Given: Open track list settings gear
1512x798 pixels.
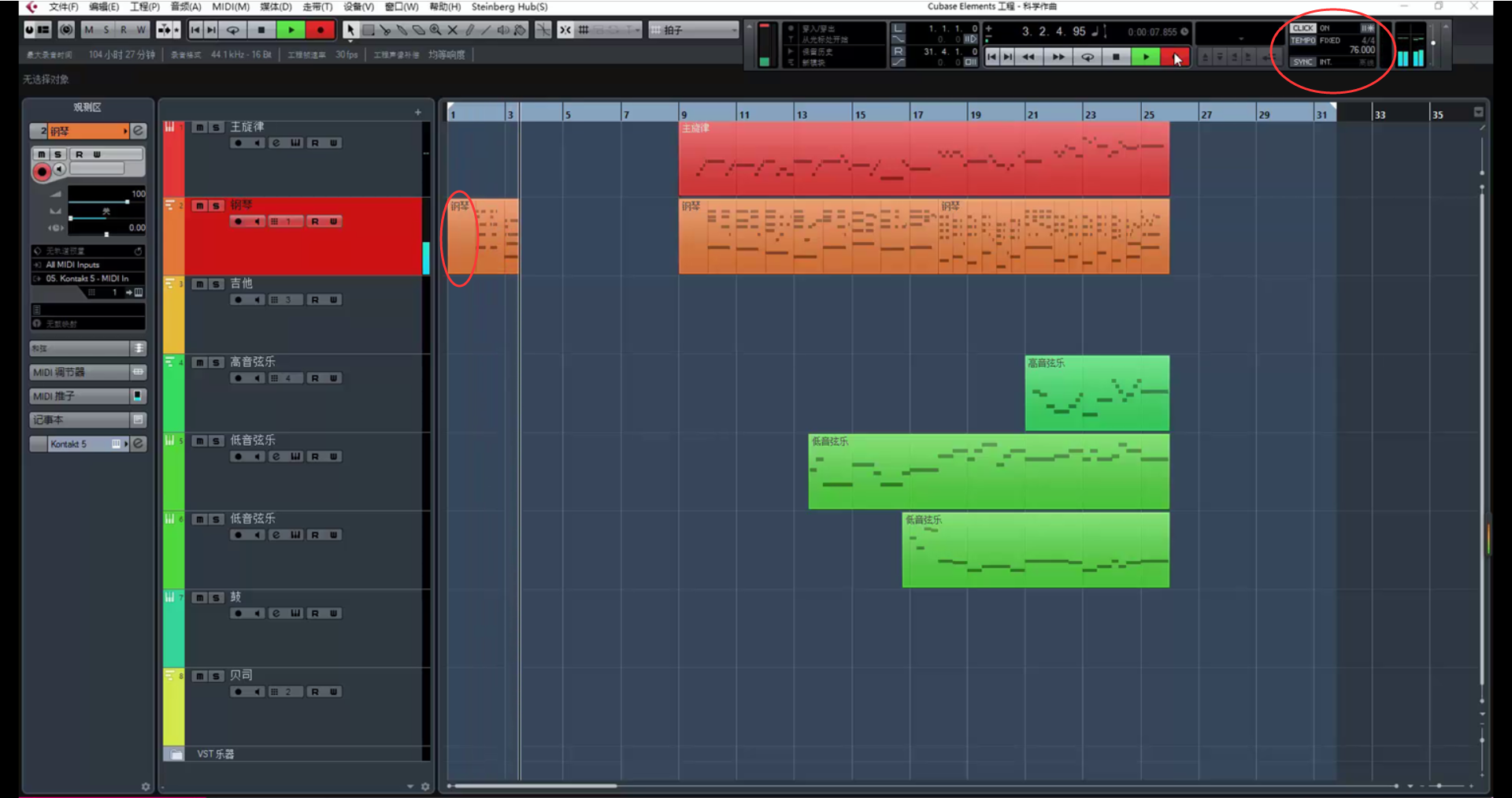Looking at the screenshot, I should (425, 786).
